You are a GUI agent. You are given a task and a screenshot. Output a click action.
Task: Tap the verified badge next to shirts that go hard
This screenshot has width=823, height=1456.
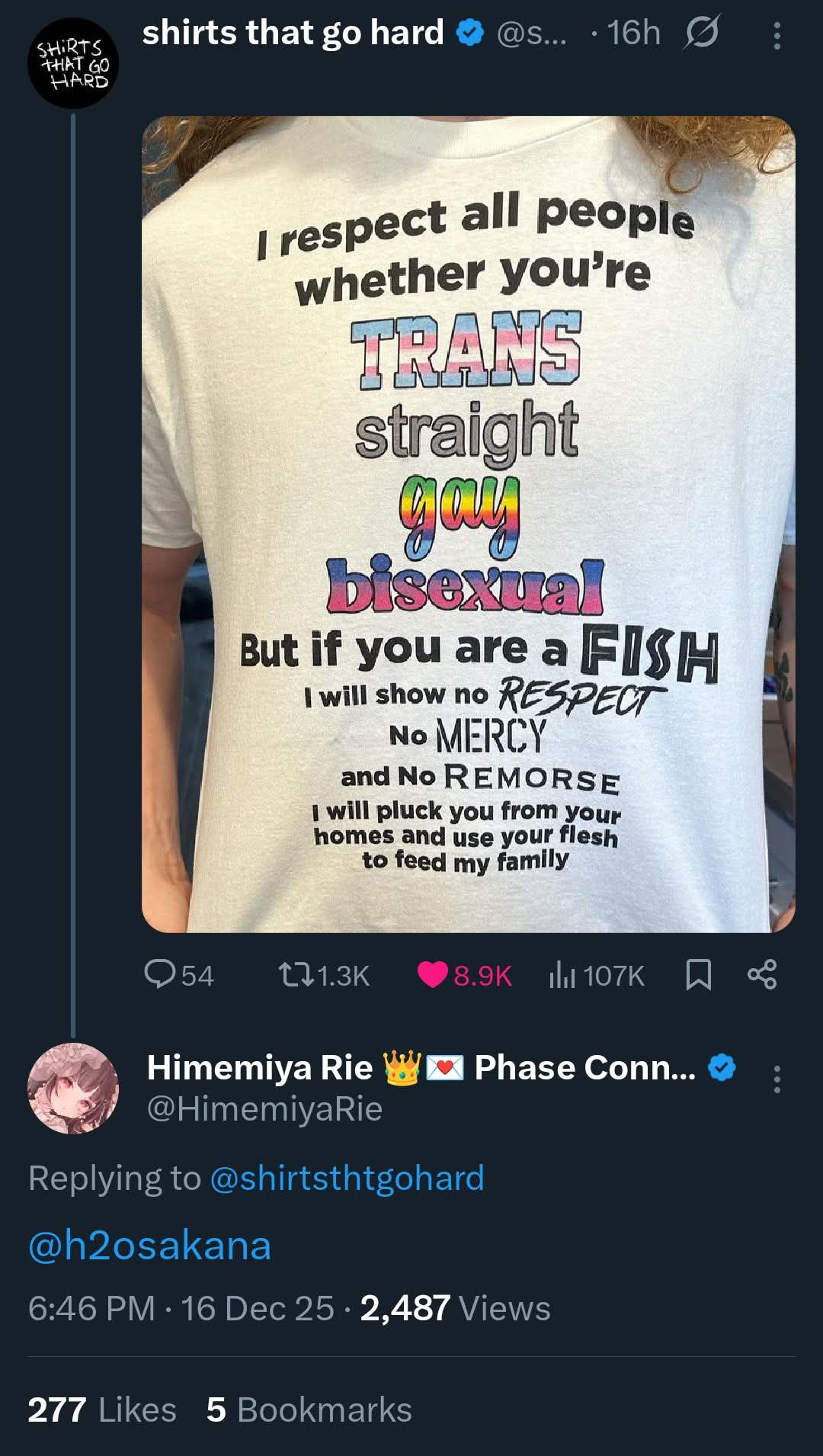[470, 33]
